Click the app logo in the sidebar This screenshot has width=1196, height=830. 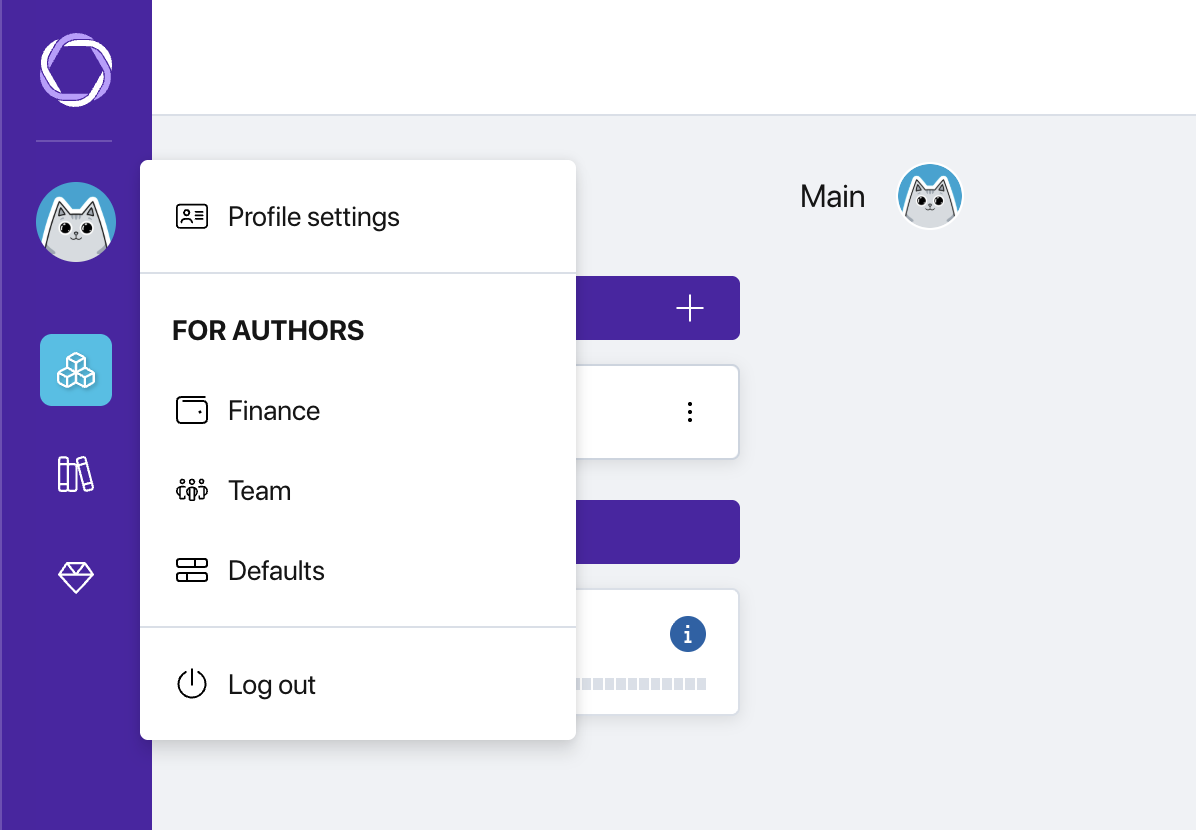click(76, 69)
